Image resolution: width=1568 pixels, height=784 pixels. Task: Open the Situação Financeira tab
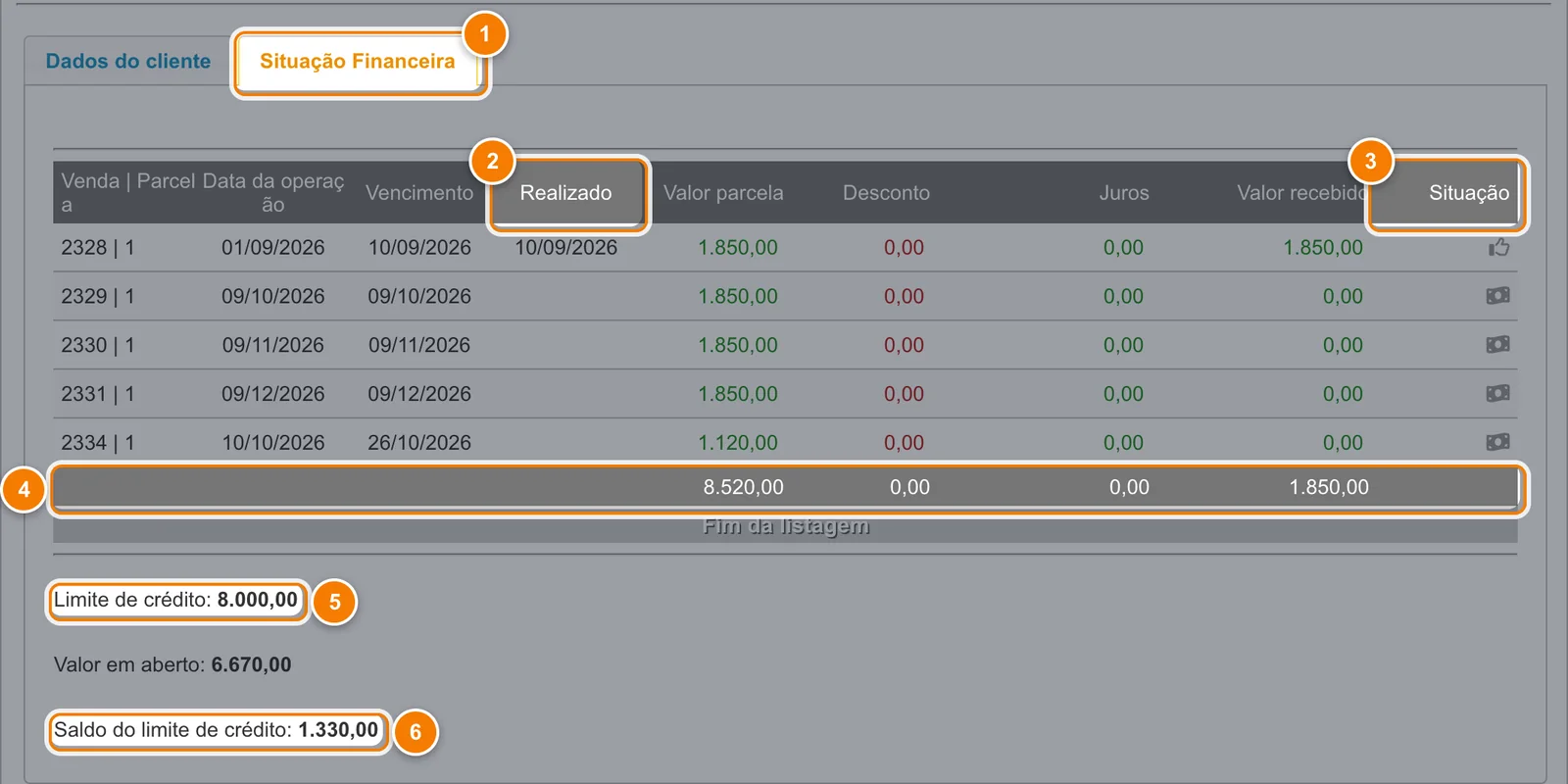[358, 61]
